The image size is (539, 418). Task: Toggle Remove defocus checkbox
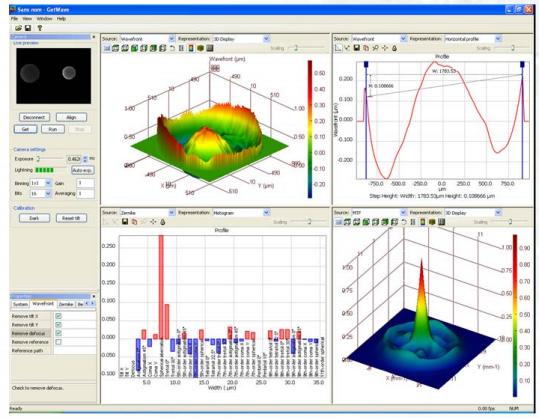(x=58, y=333)
